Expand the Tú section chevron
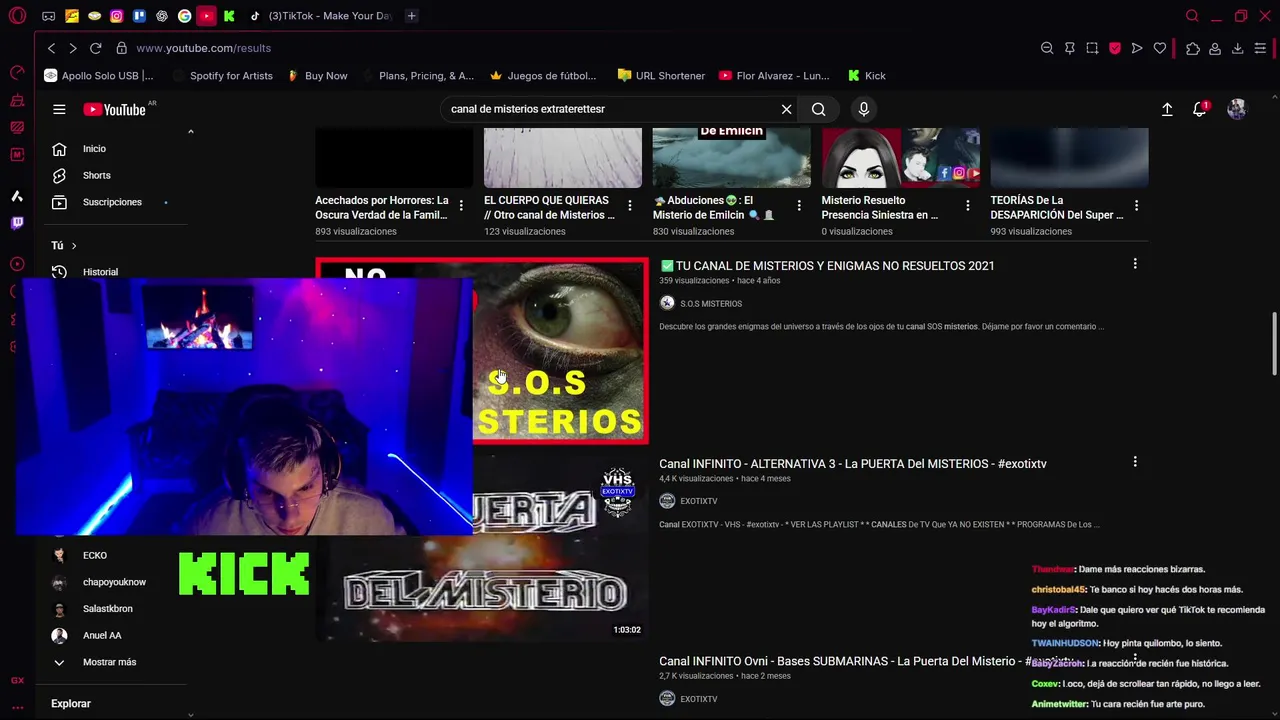The image size is (1280, 720). (73, 246)
